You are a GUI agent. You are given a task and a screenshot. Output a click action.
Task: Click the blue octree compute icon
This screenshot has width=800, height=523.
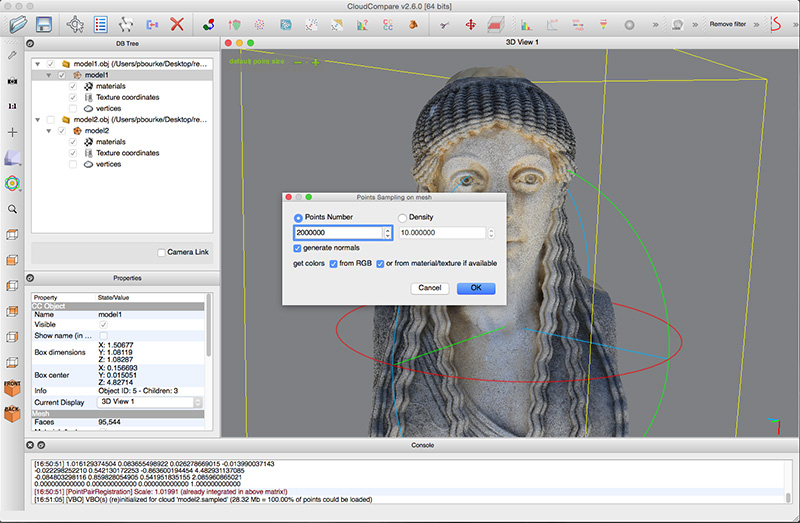(x=286, y=24)
